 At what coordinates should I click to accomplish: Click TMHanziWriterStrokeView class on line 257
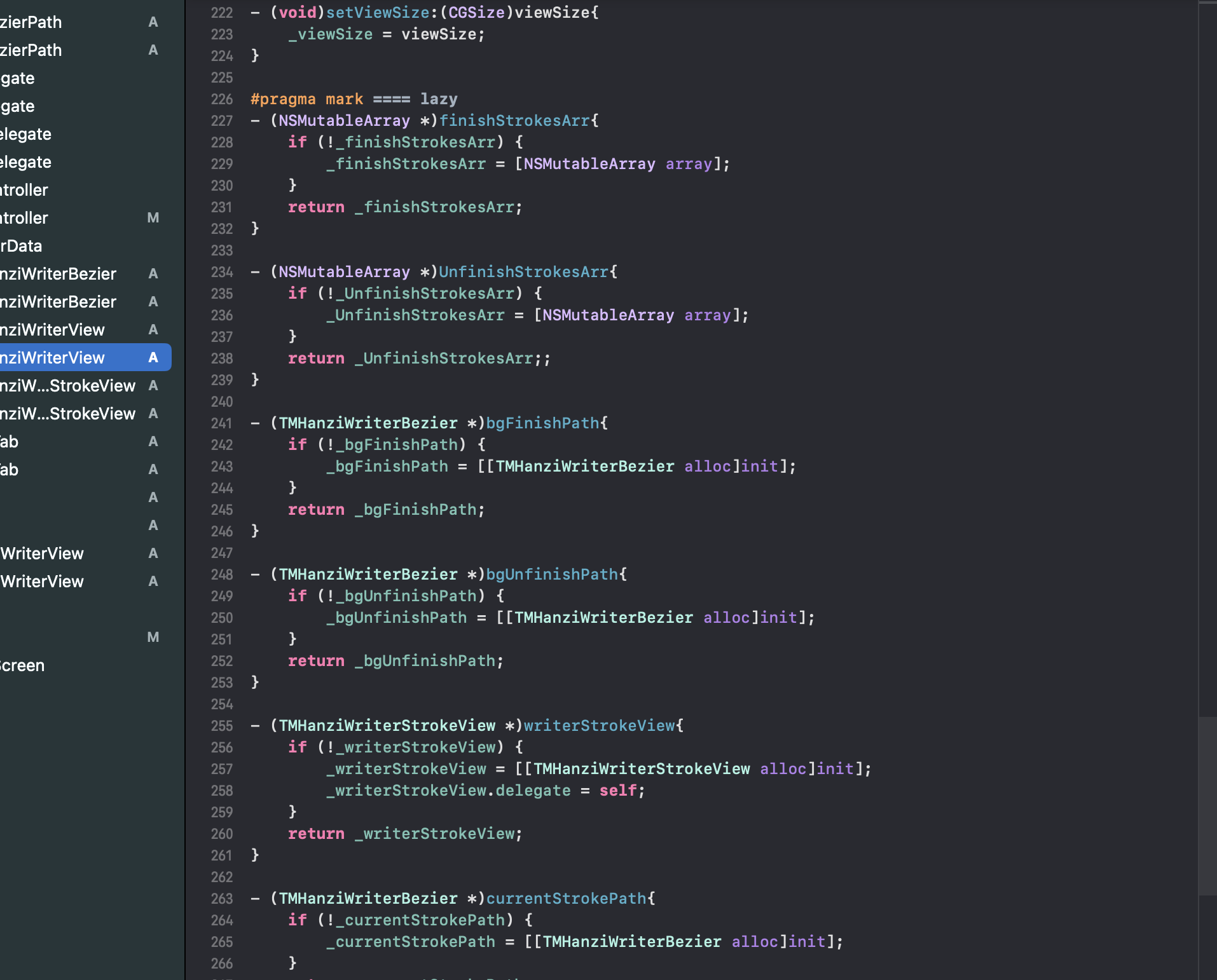(642, 769)
